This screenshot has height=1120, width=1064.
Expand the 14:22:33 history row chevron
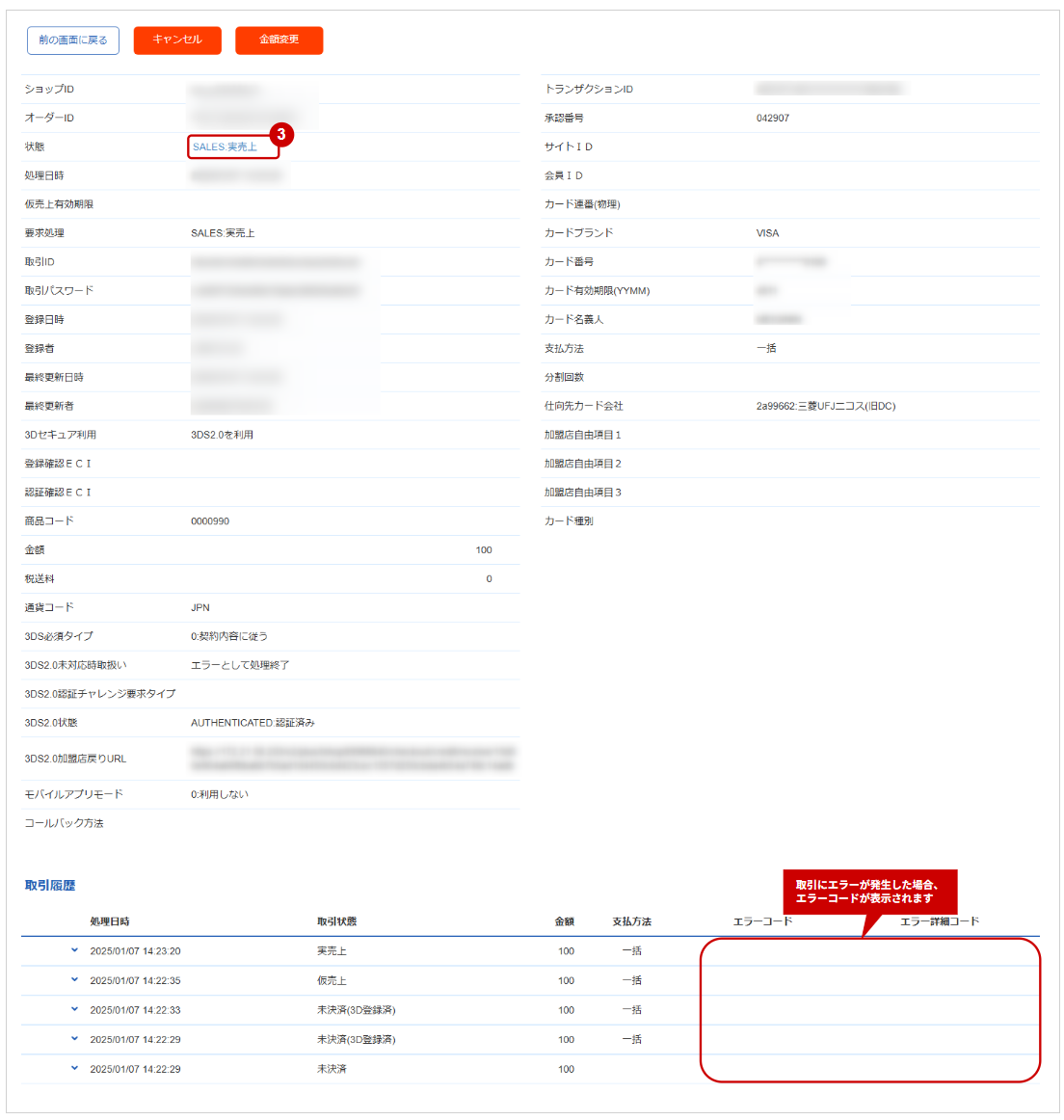tap(74, 1009)
